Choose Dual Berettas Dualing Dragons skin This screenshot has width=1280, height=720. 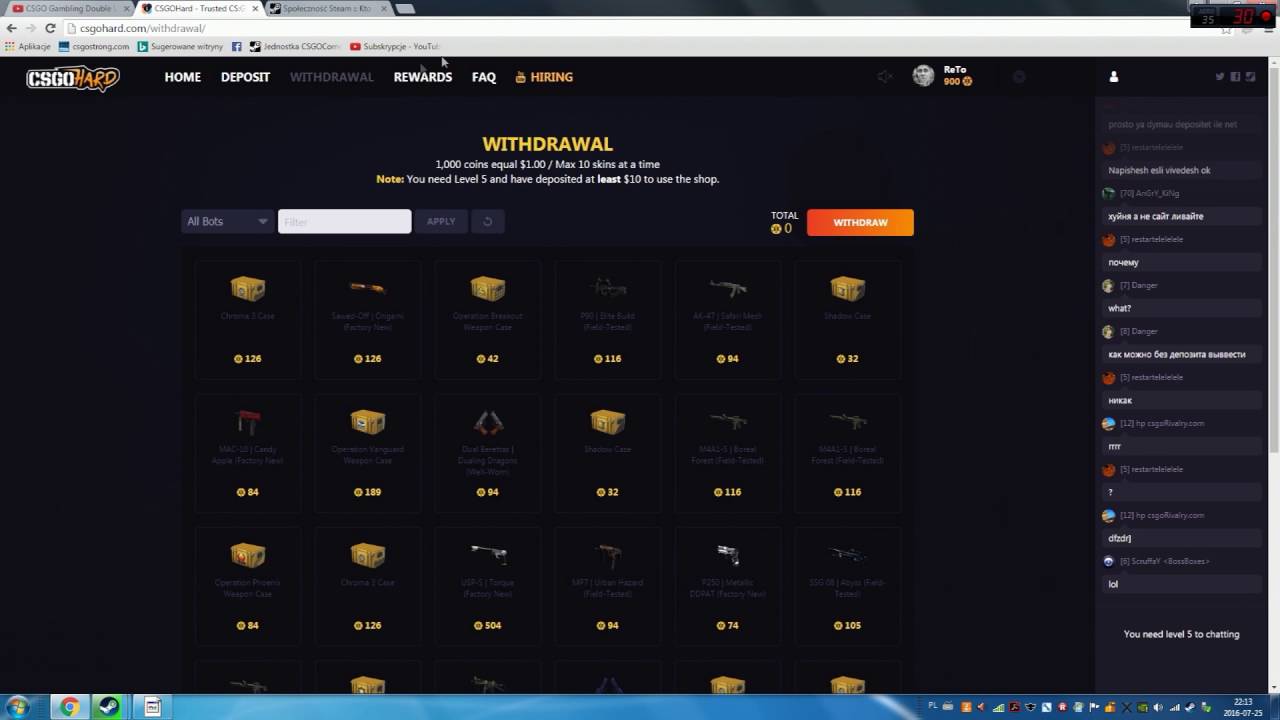(488, 453)
